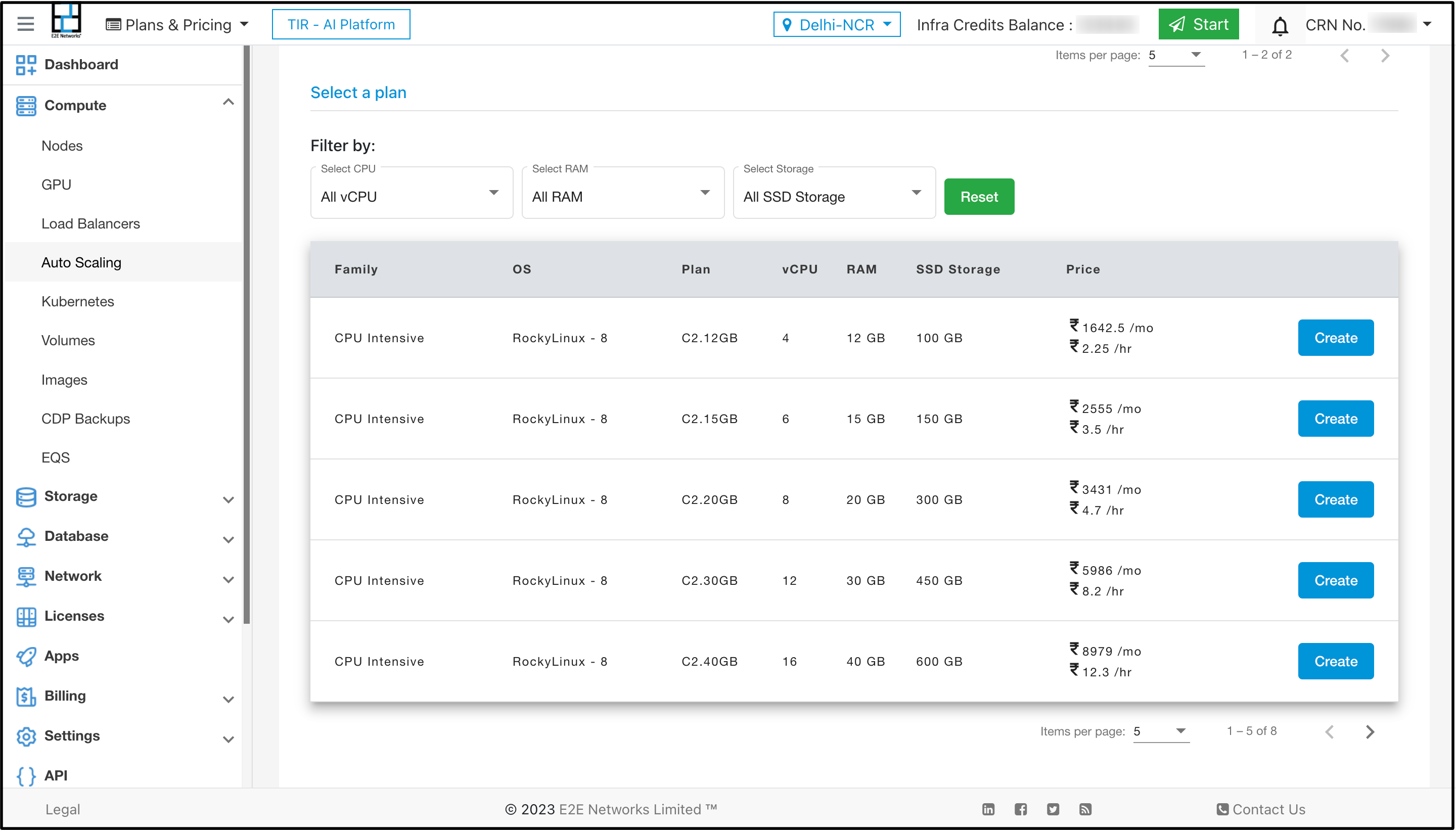Open Images menu item

point(64,380)
